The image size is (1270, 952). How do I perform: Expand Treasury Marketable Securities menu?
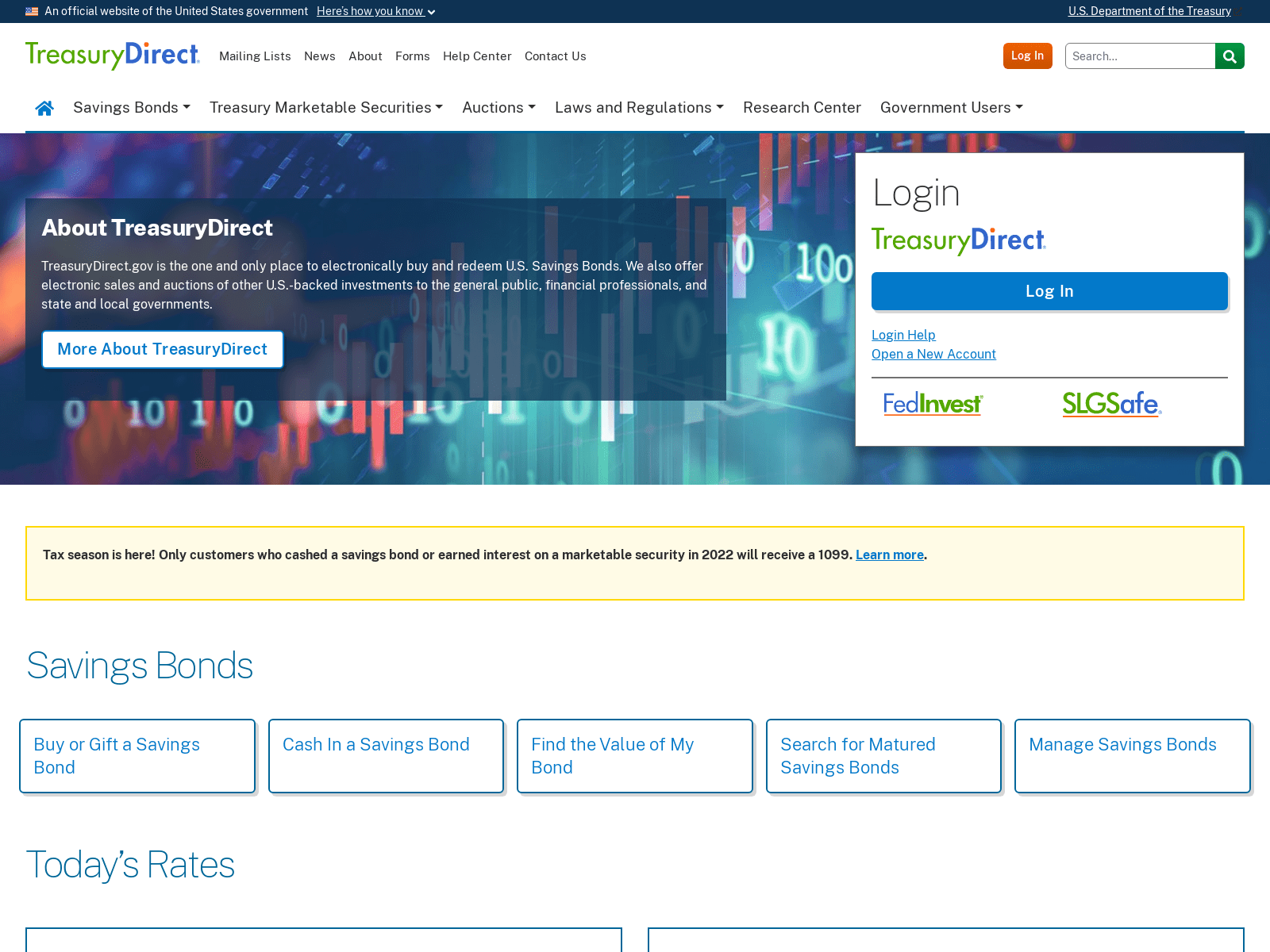click(x=326, y=107)
